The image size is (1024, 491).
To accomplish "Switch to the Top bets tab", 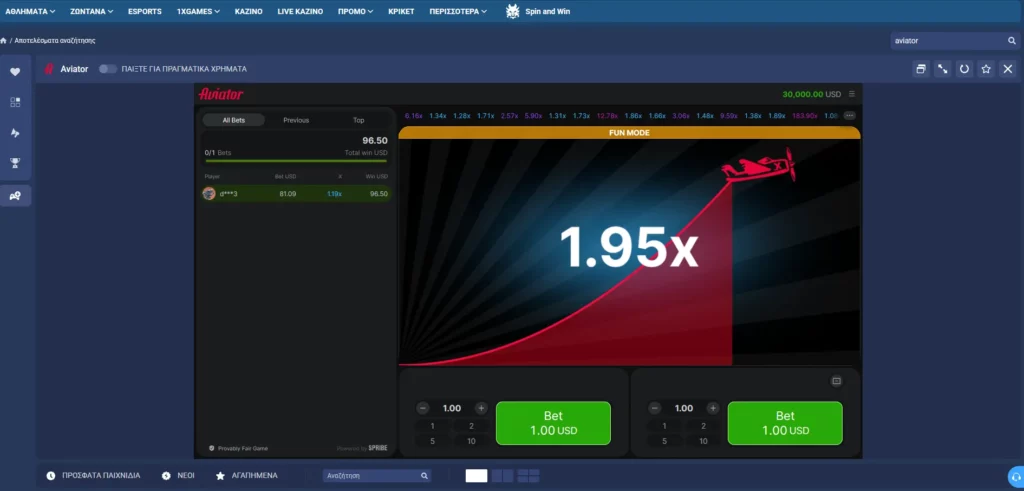I will point(359,120).
